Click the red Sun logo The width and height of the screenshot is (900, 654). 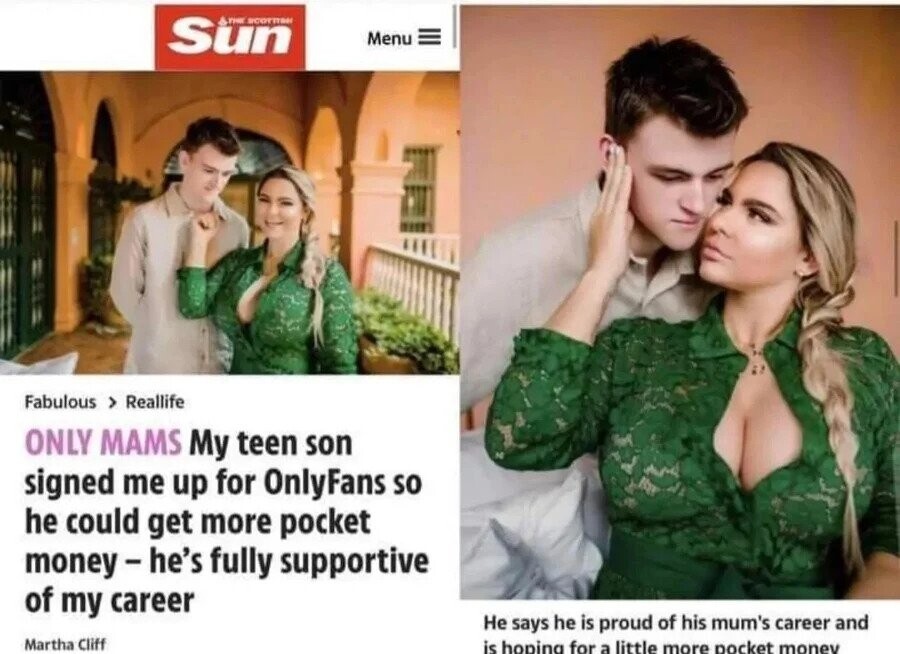click(230, 37)
